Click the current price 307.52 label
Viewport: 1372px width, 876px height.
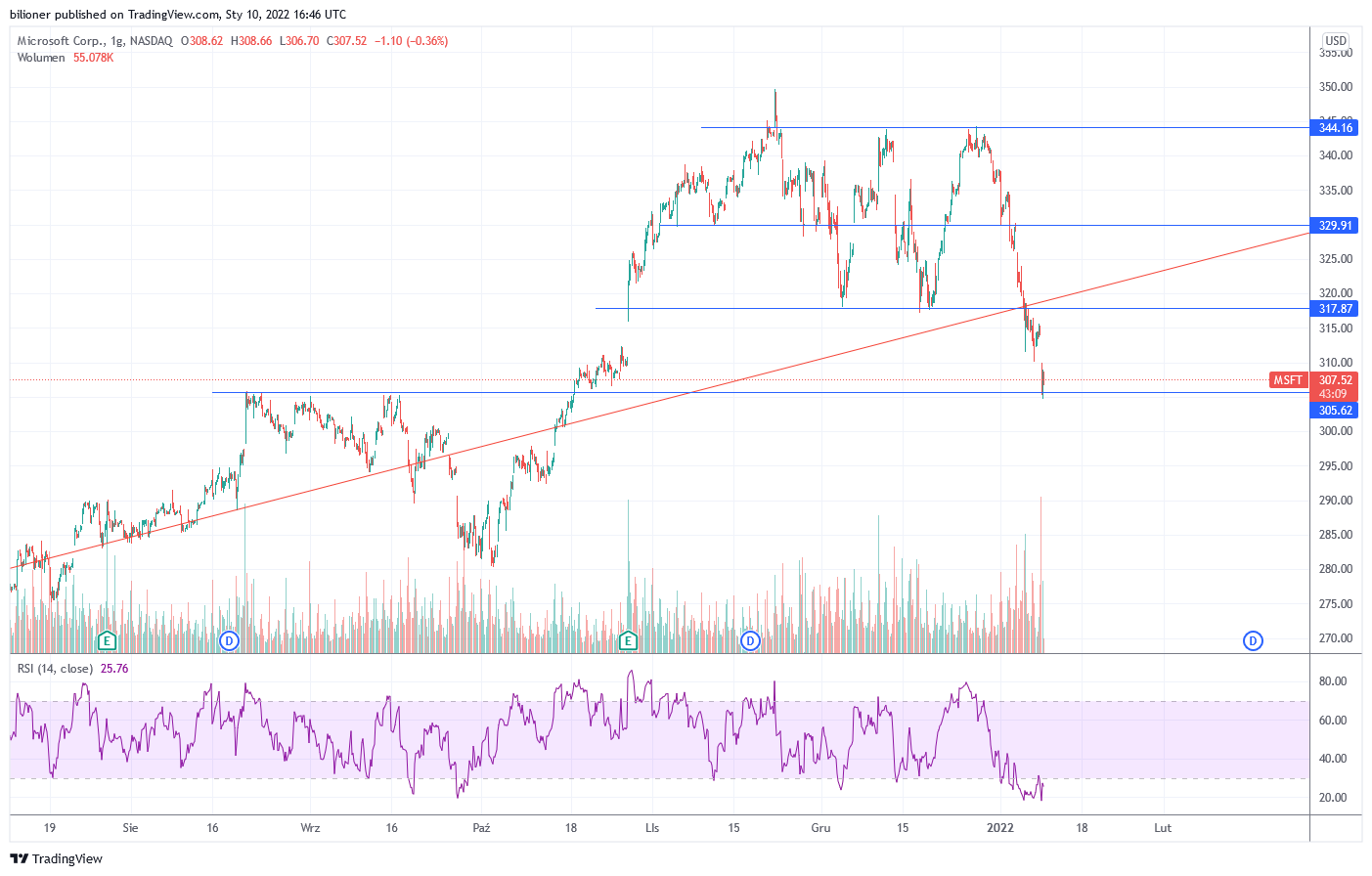tap(1335, 380)
